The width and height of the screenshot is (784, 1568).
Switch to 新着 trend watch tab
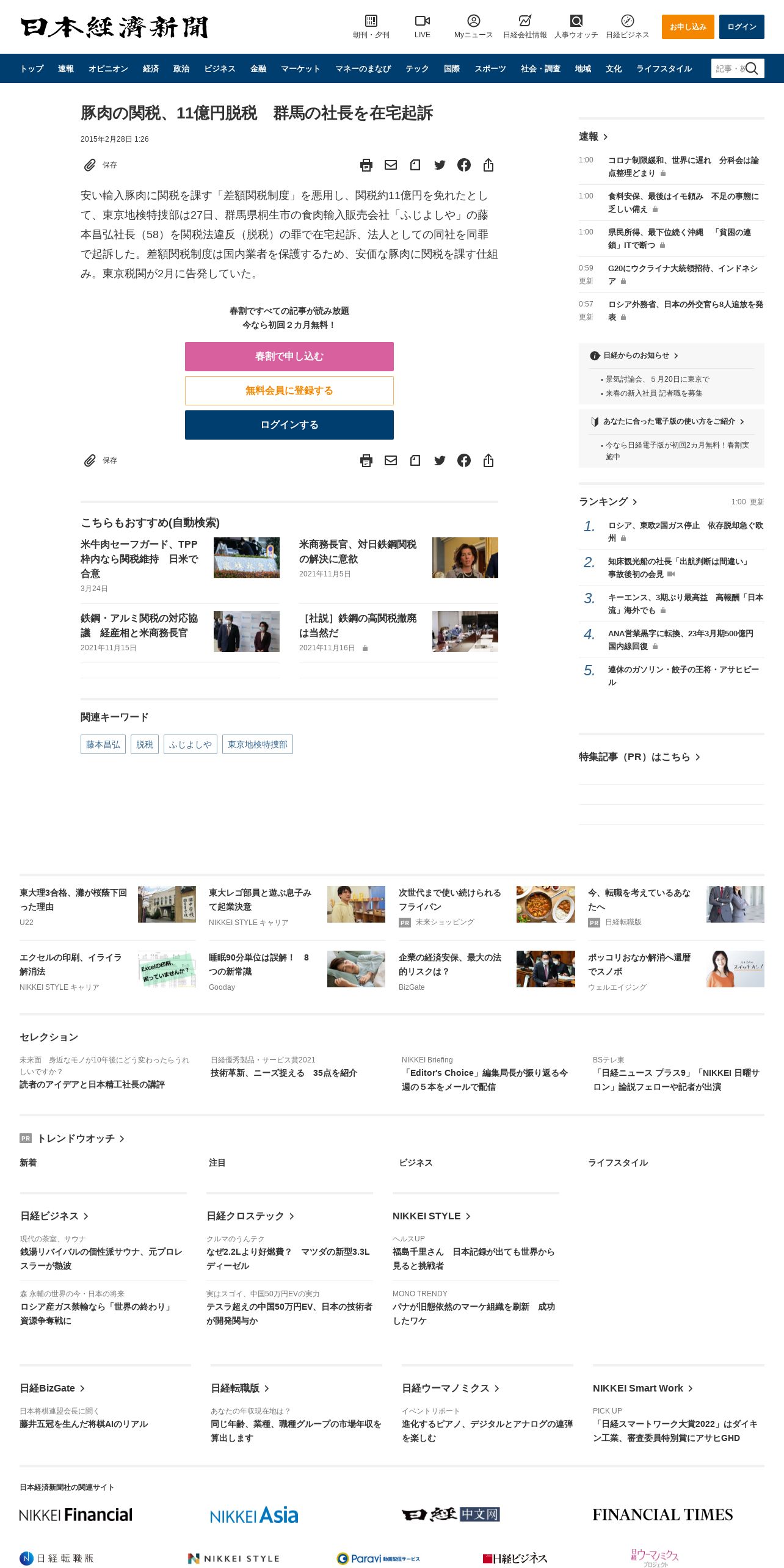(28, 1163)
